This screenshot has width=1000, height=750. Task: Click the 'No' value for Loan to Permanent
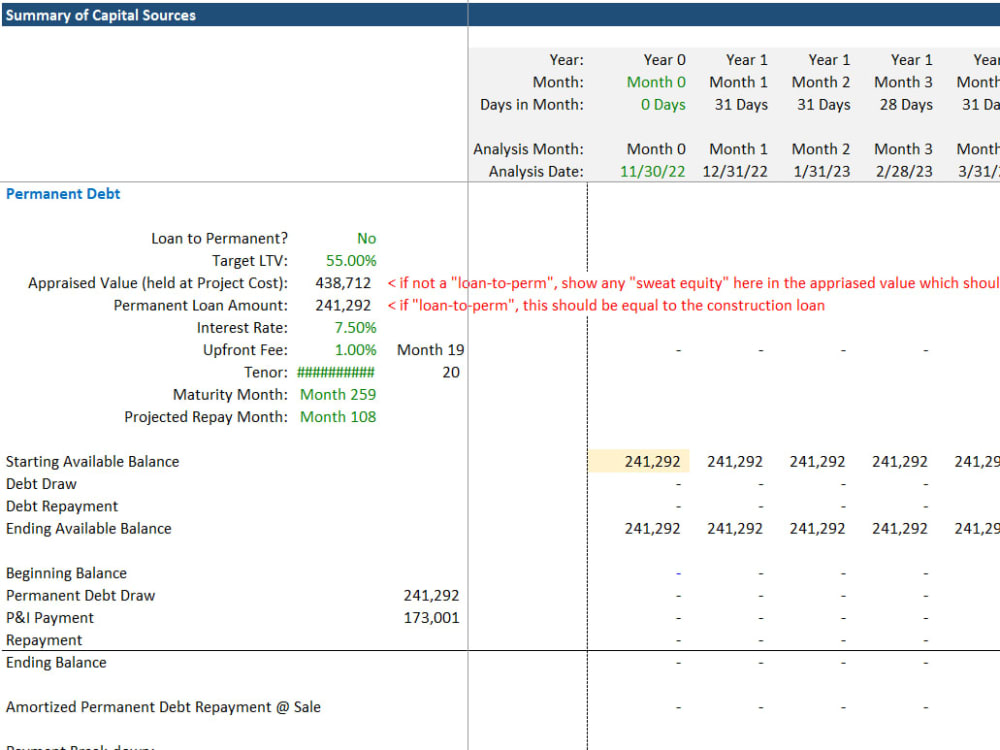click(x=366, y=238)
